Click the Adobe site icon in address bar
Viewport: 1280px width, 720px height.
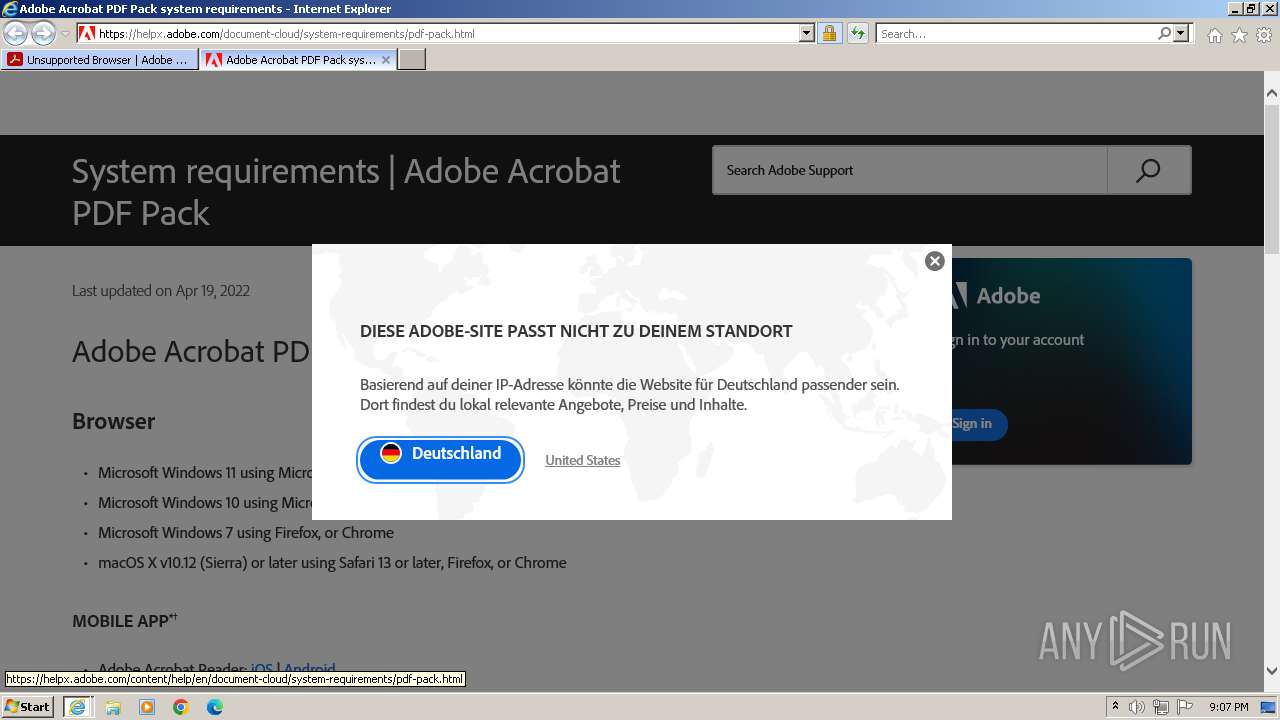pyautogui.click(x=87, y=33)
